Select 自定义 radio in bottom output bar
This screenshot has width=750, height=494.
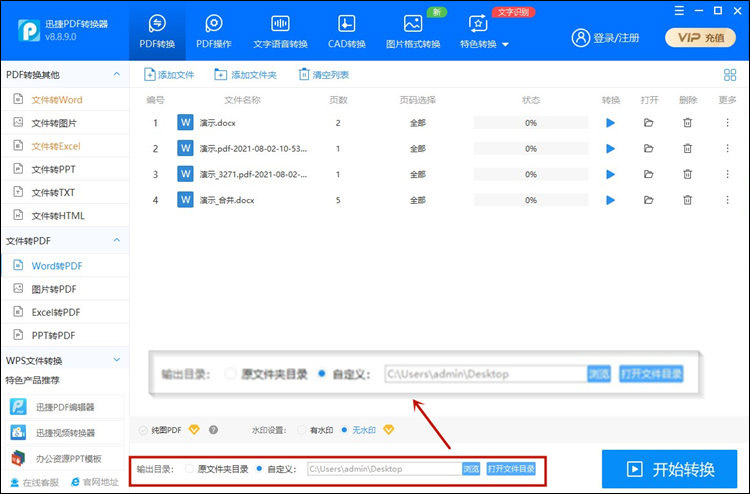[259, 469]
